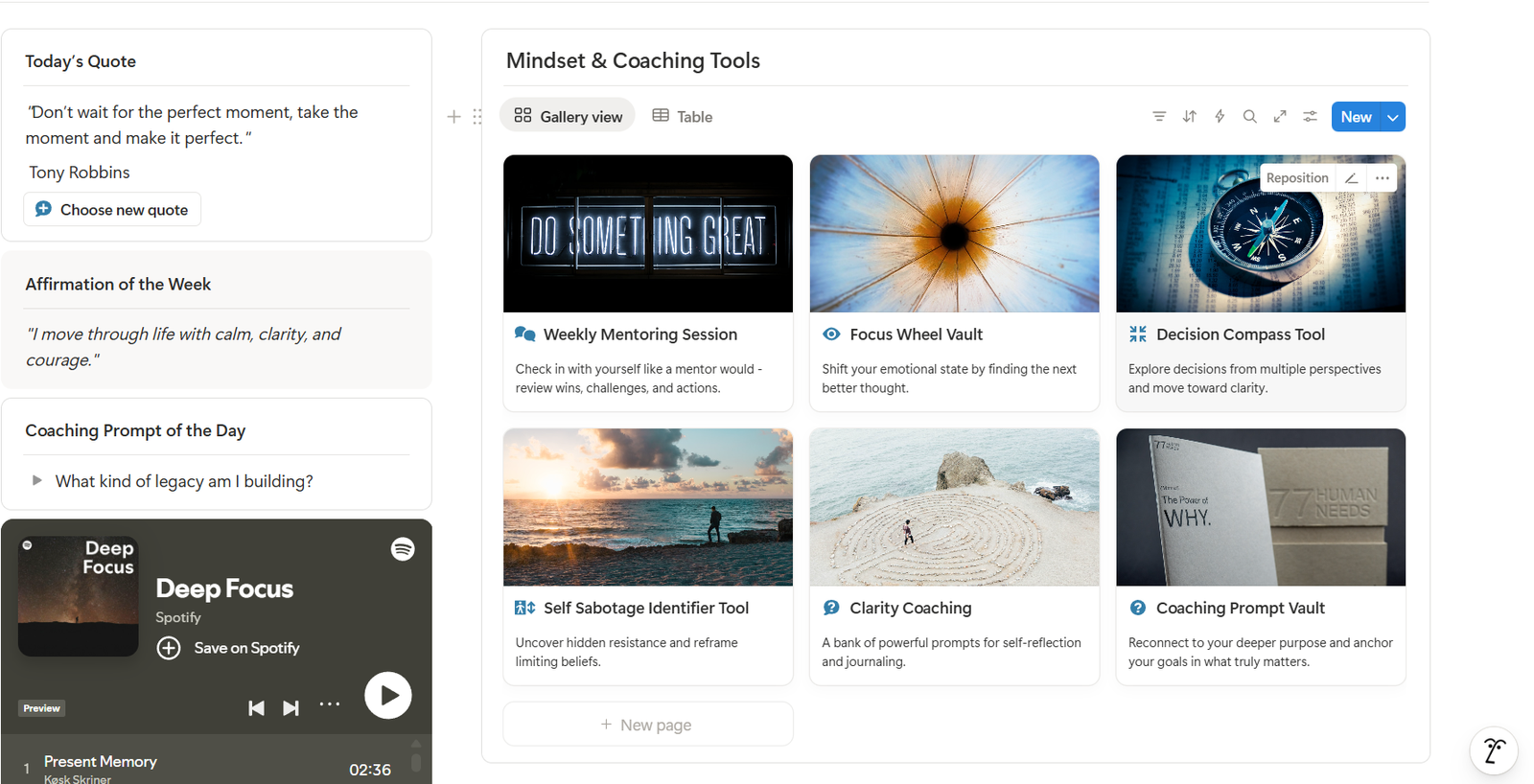Switch to Table view tab

pyautogui.click(x=683, y=116)
